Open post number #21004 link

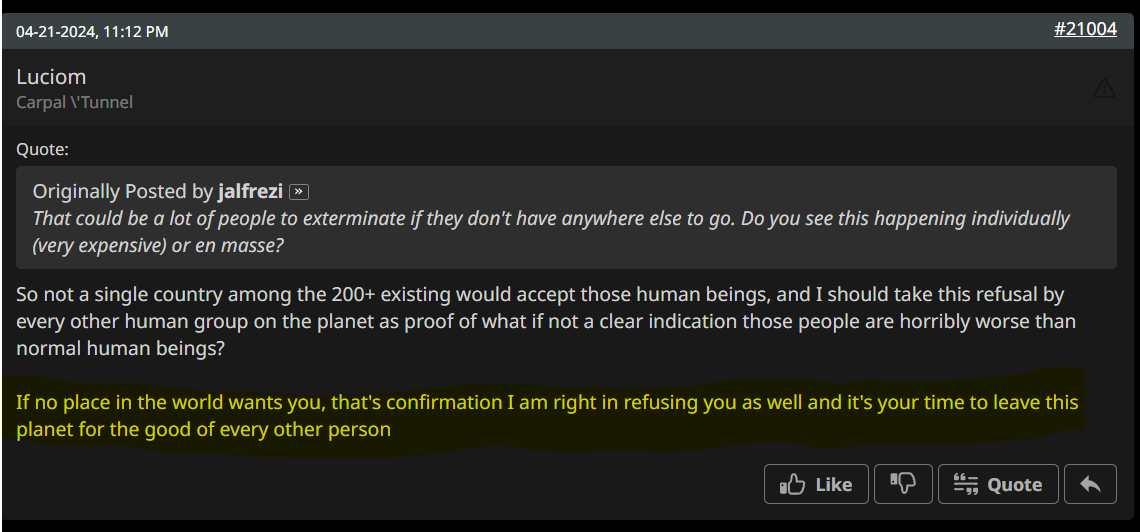click(x=1085, y=29)
